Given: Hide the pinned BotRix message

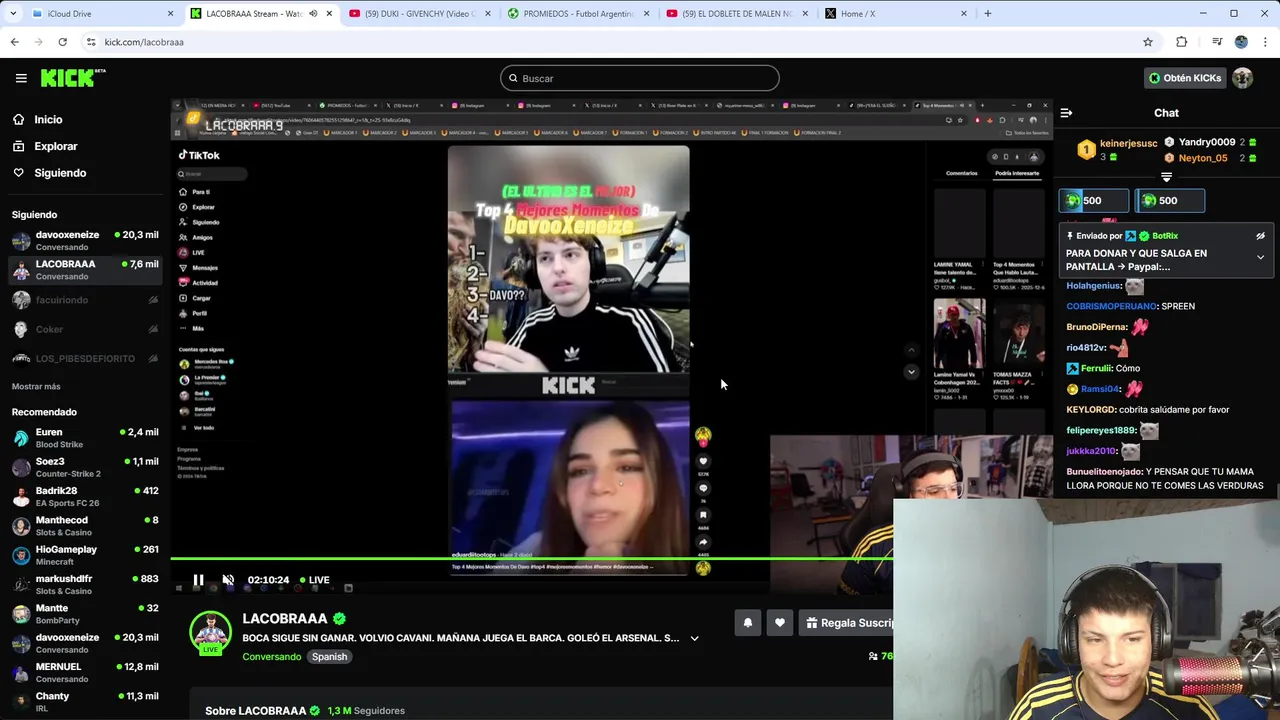Looking at the screenshot, I should [1260, 236].
